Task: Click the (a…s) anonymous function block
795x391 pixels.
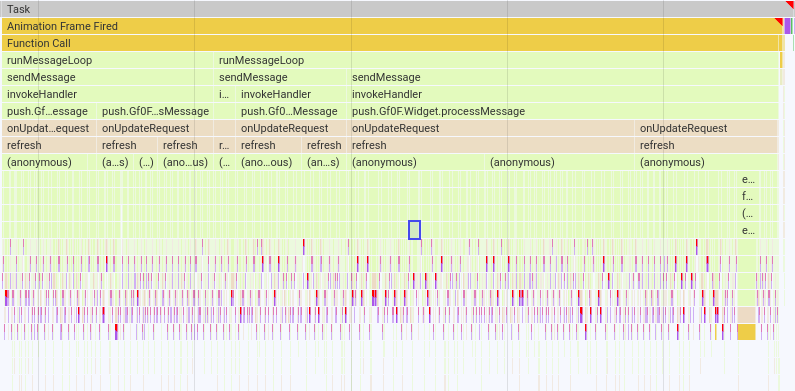Action: pyautogui.click(x=116, y=162)
